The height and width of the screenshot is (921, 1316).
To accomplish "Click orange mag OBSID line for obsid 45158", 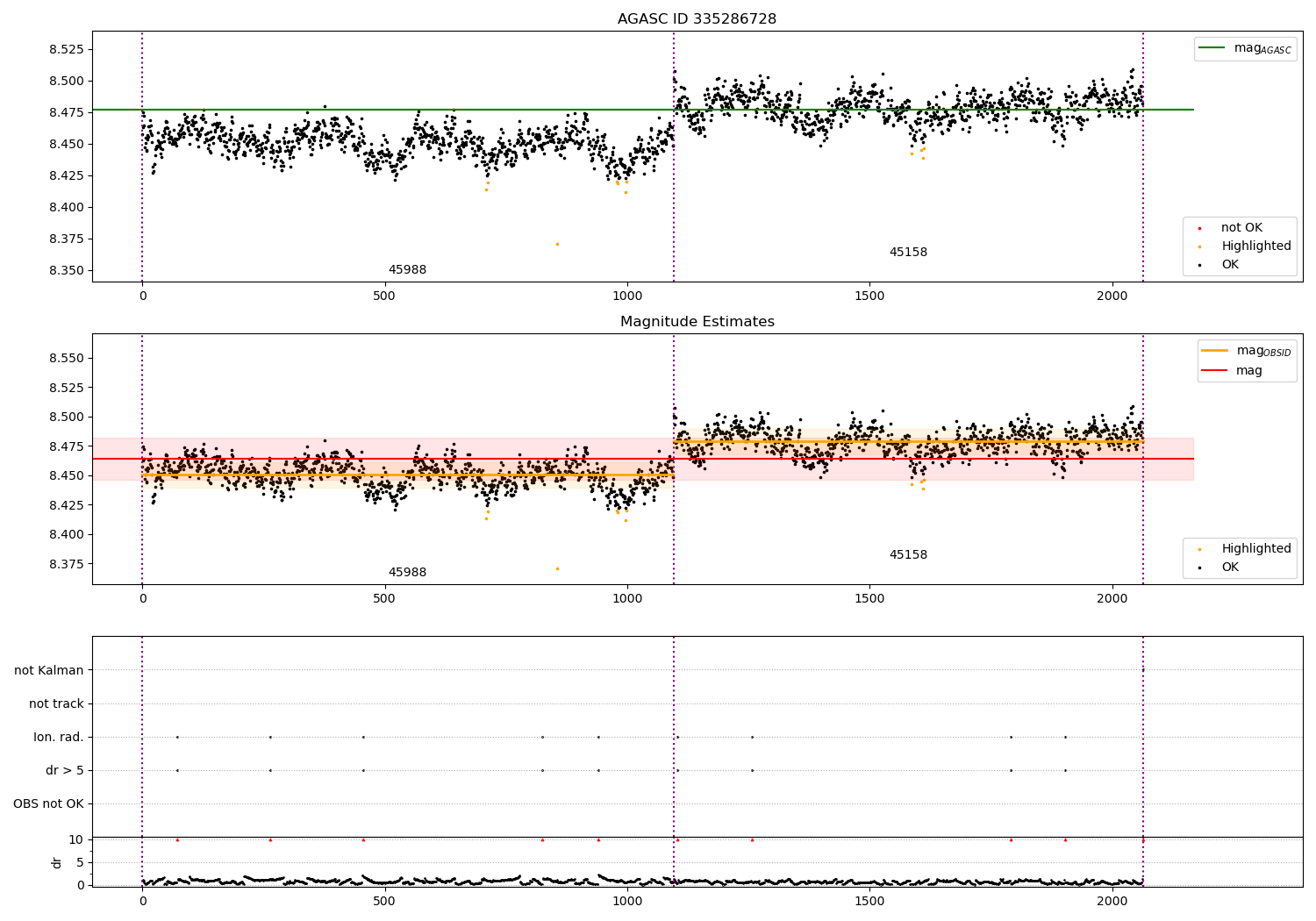I will [908, 441].
